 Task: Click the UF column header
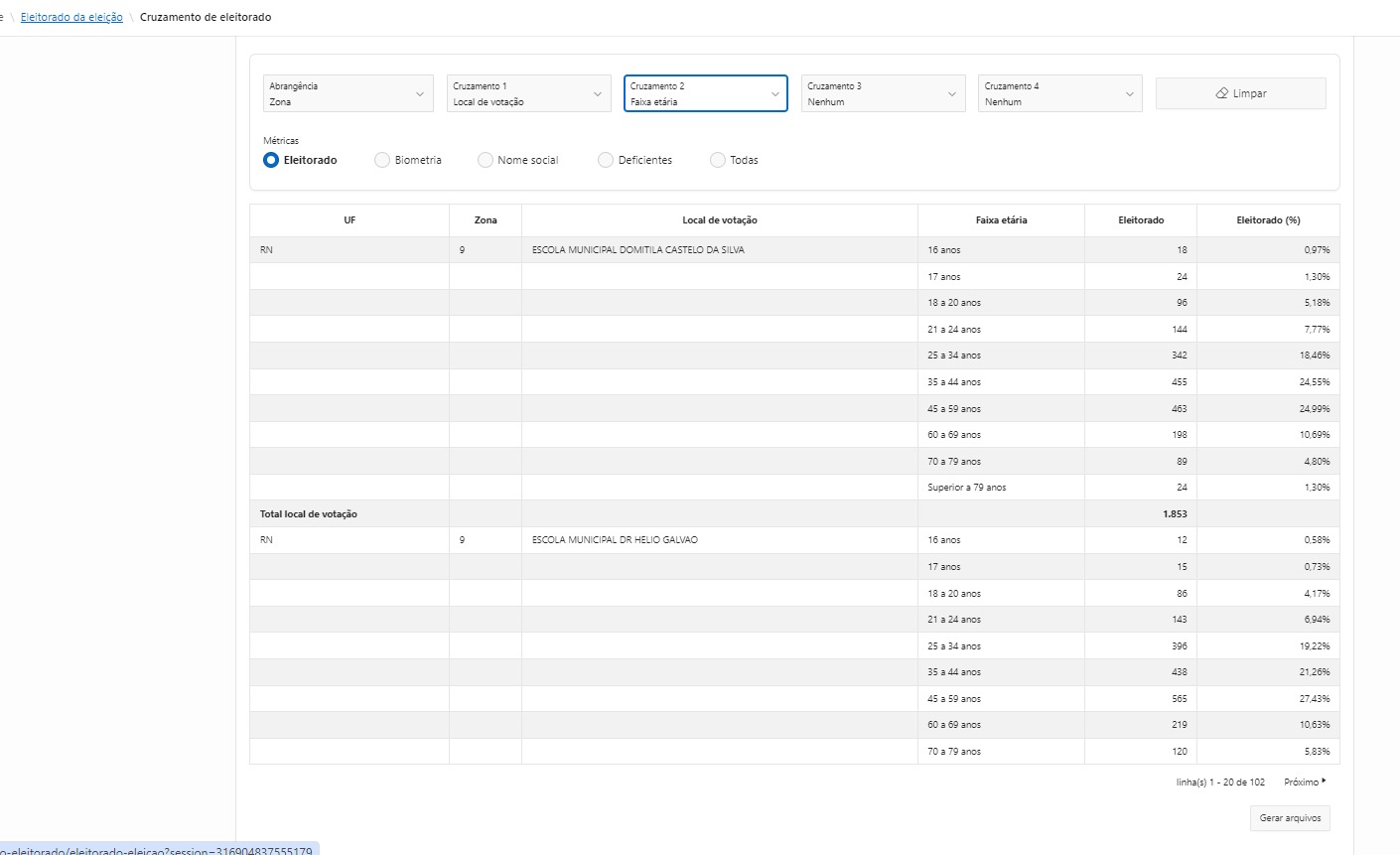tap(350, 220)
